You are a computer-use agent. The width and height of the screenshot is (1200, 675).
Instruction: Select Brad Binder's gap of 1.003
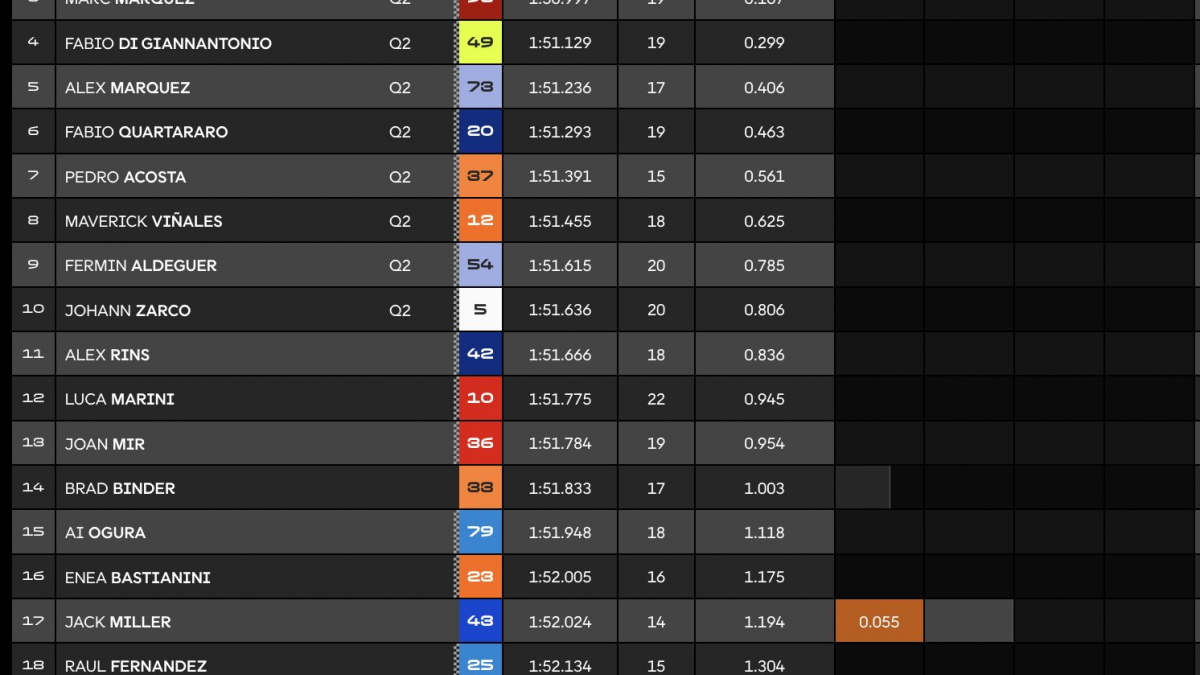[x=764, y=488]
